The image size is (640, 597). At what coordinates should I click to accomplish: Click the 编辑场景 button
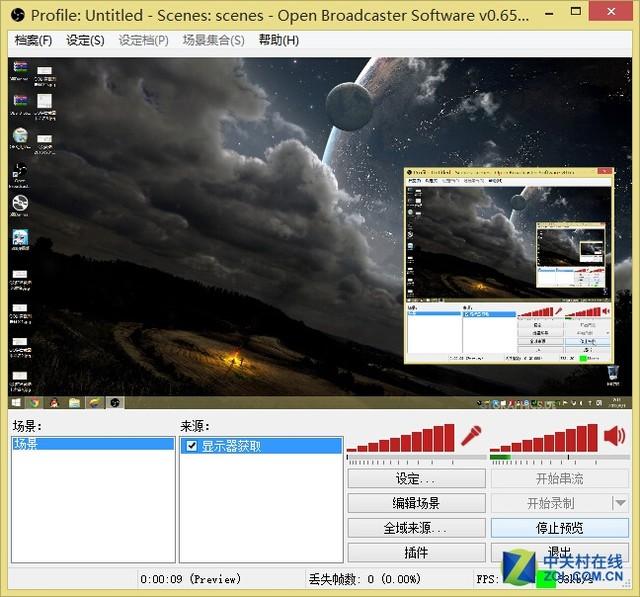click(416, 503)
